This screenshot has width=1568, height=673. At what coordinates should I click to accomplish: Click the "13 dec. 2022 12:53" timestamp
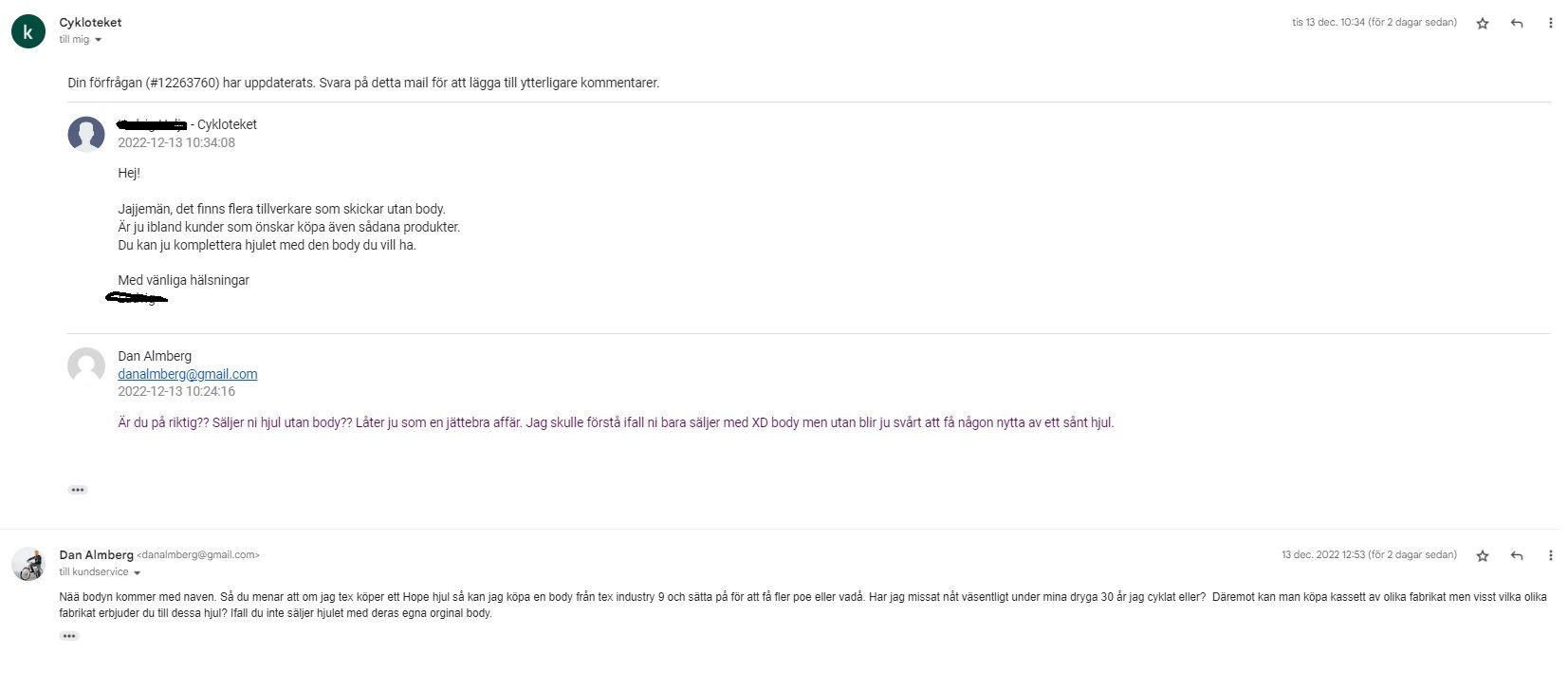click(x=1369, y=555)
